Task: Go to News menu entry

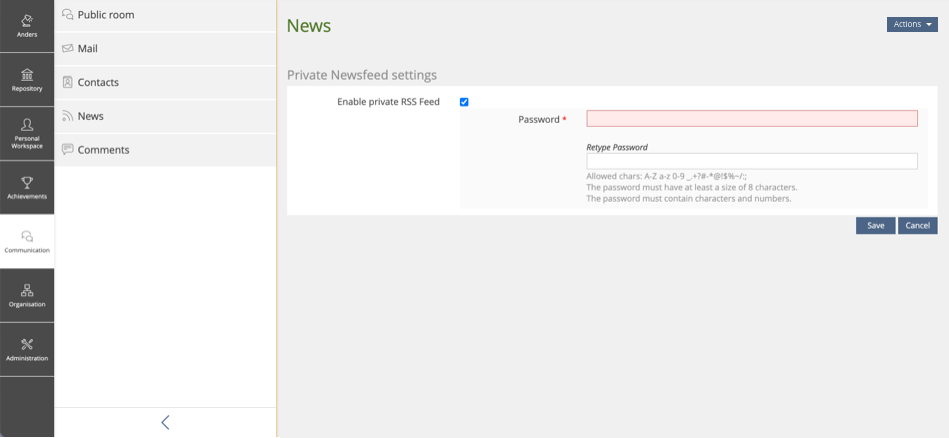Action: [165, 116]
